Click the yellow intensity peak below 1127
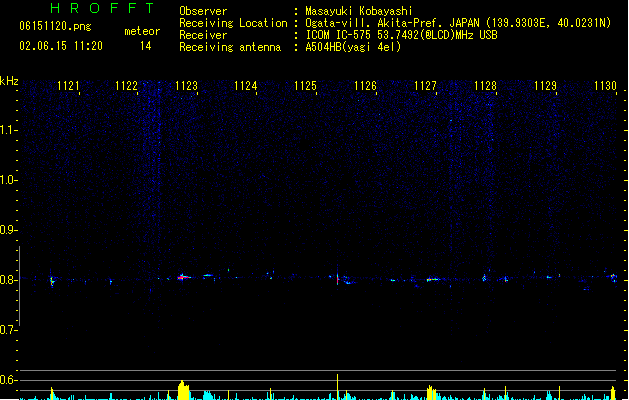Screen dimensions: 629x400 click(431, 392)
